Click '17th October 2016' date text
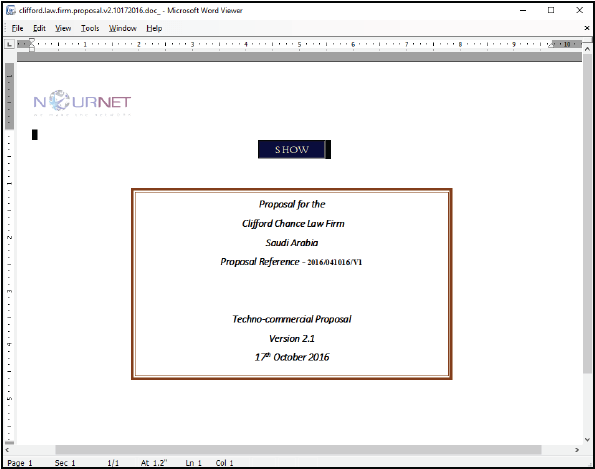595x469 pixels. (x=291, y=357)
